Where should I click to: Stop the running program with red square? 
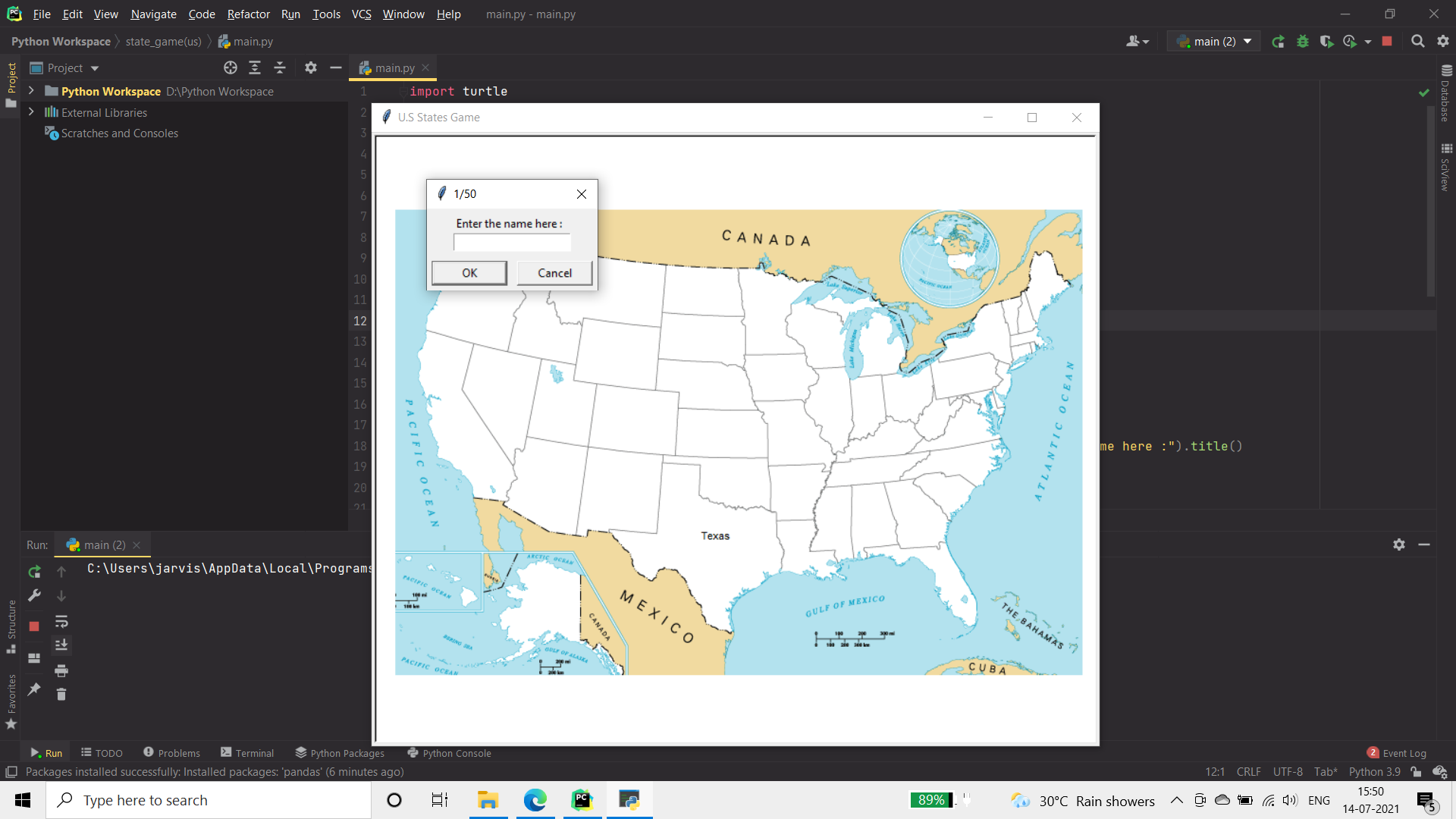click(x=1388, y=42)
